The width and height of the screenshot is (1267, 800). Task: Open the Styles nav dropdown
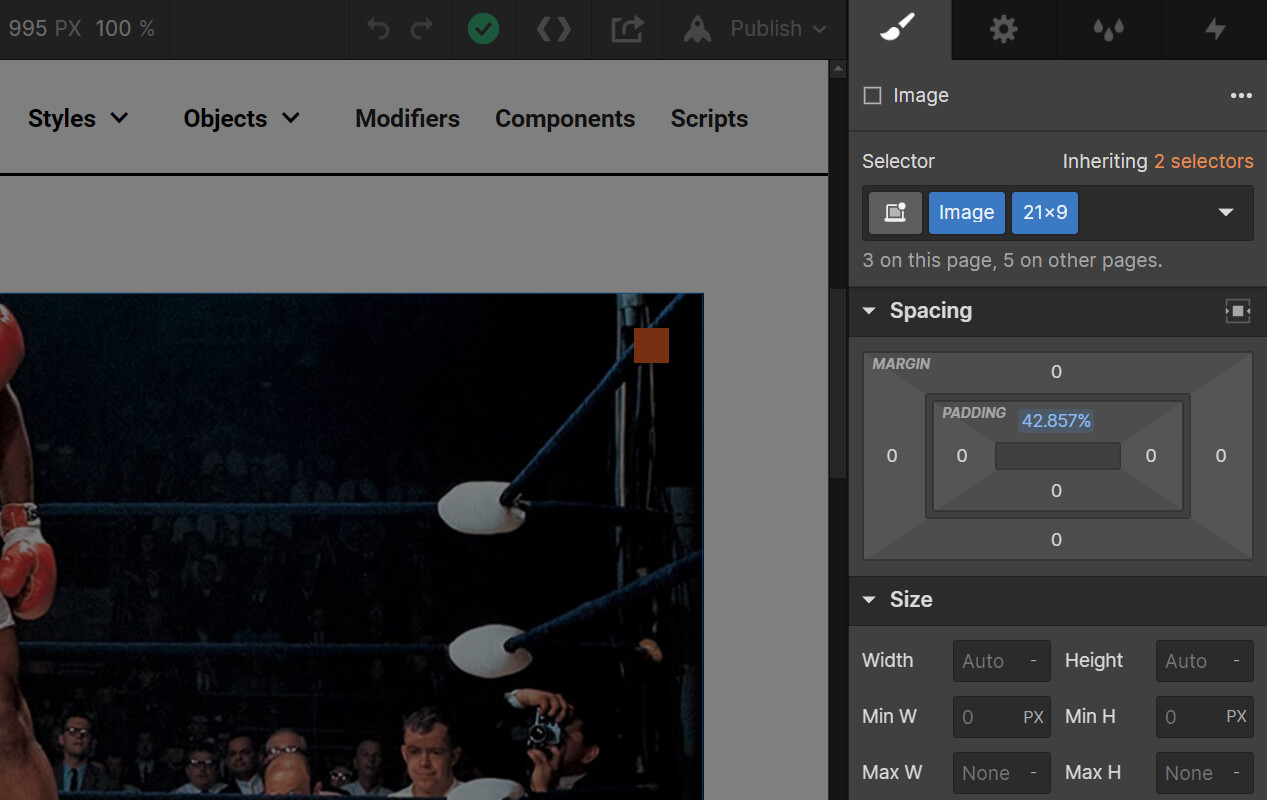click(x=78, y=119)
